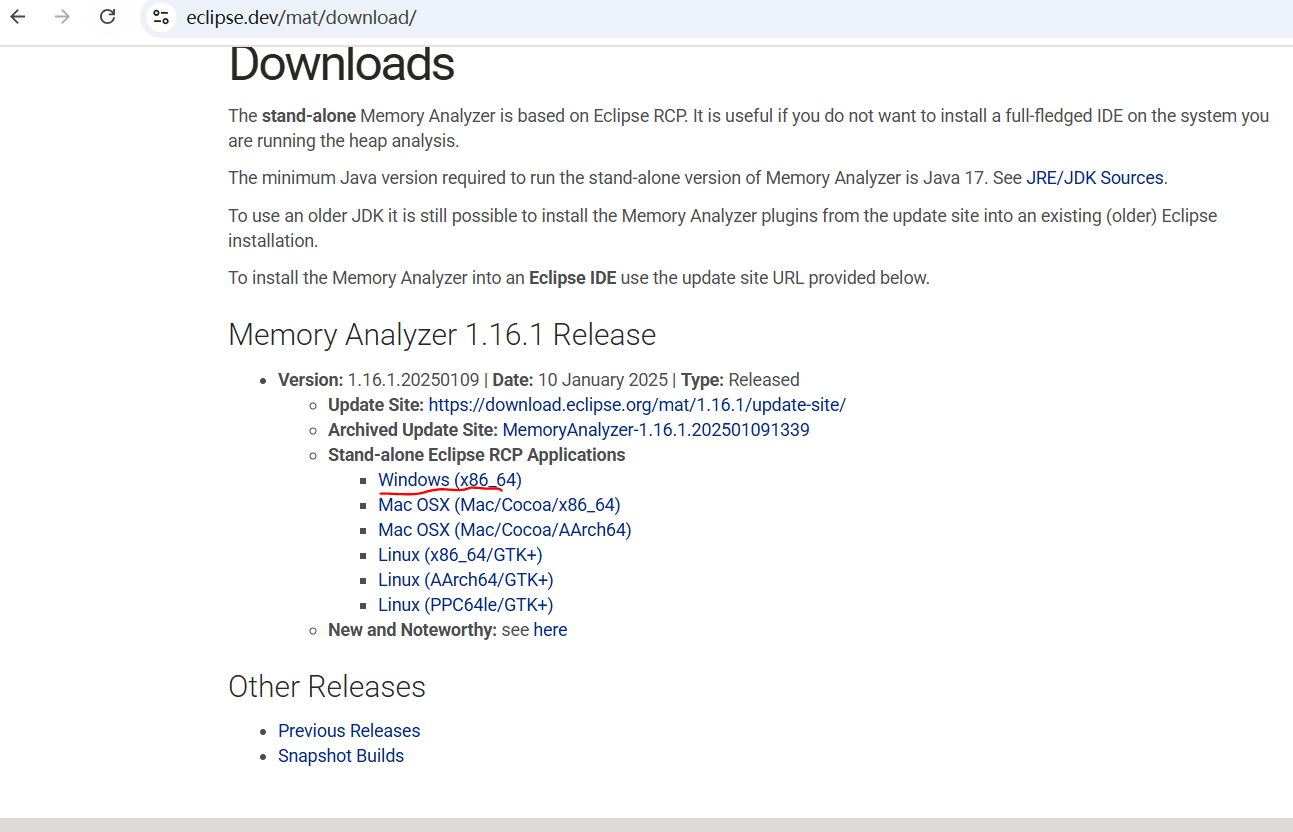Click the Other Releases heading
The image size is (1293, 832).
click(x=327, y=686)
